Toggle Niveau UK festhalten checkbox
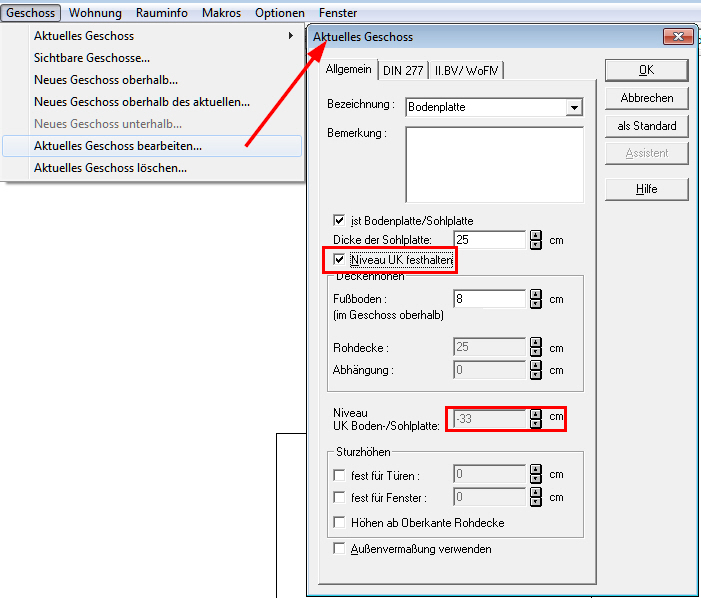Viewport: 701px width, 598px height. coord(339,259)
